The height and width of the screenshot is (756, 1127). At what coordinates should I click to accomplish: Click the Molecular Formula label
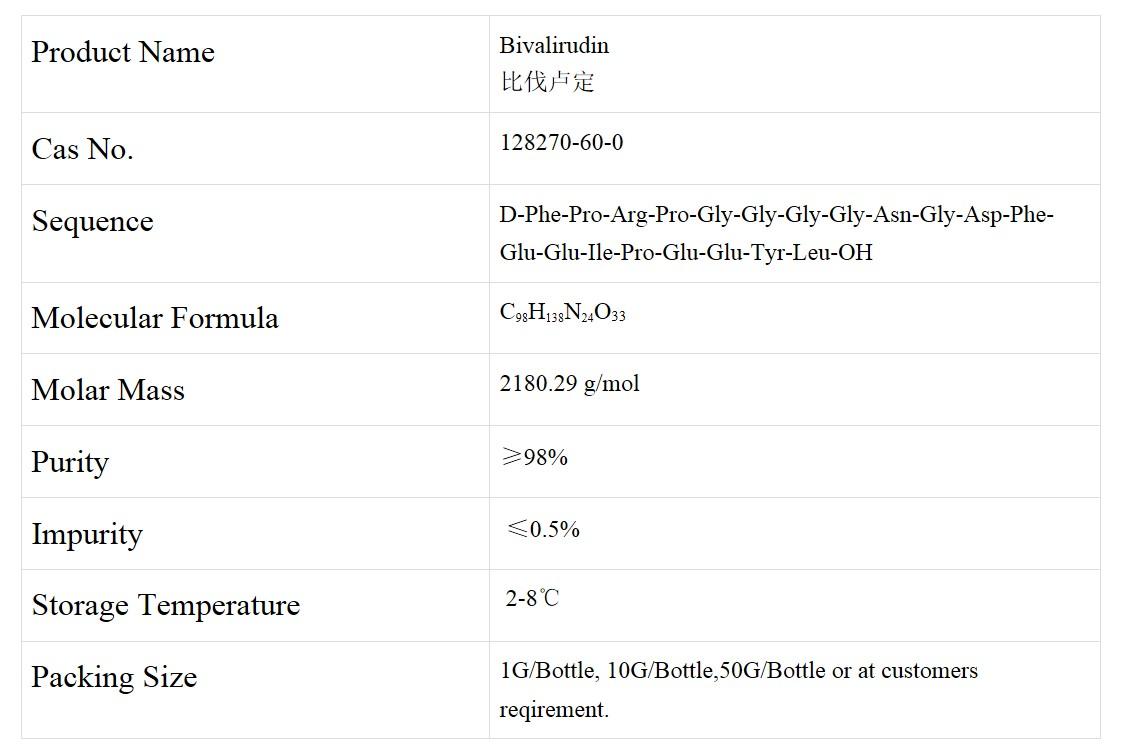155,318
